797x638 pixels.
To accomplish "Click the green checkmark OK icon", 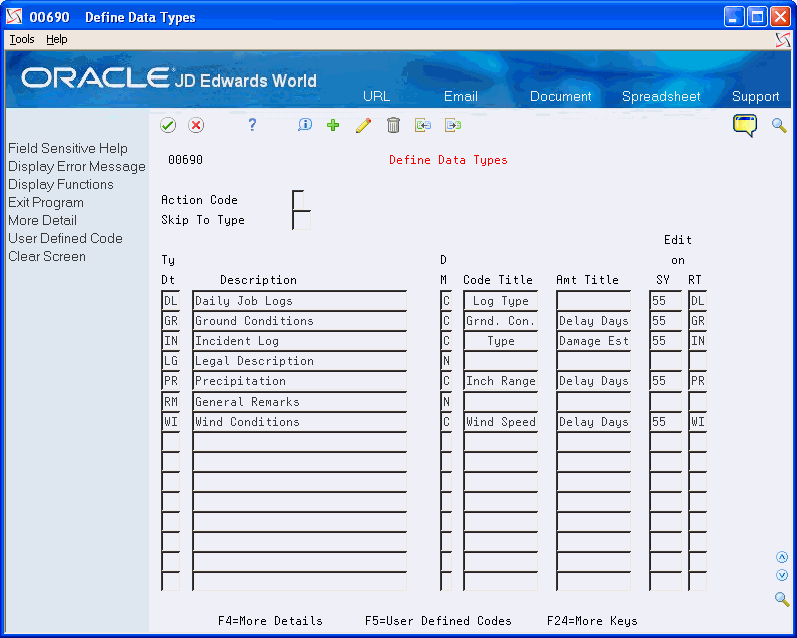I will coord(168,125).
